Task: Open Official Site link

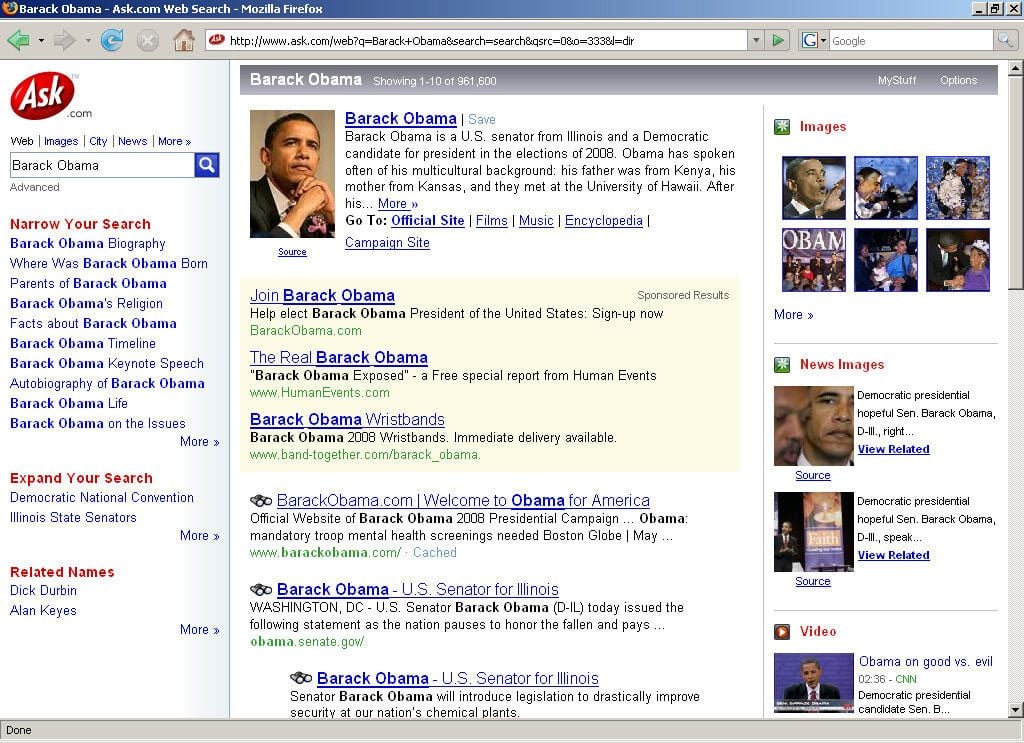Action: pos(428,221)
